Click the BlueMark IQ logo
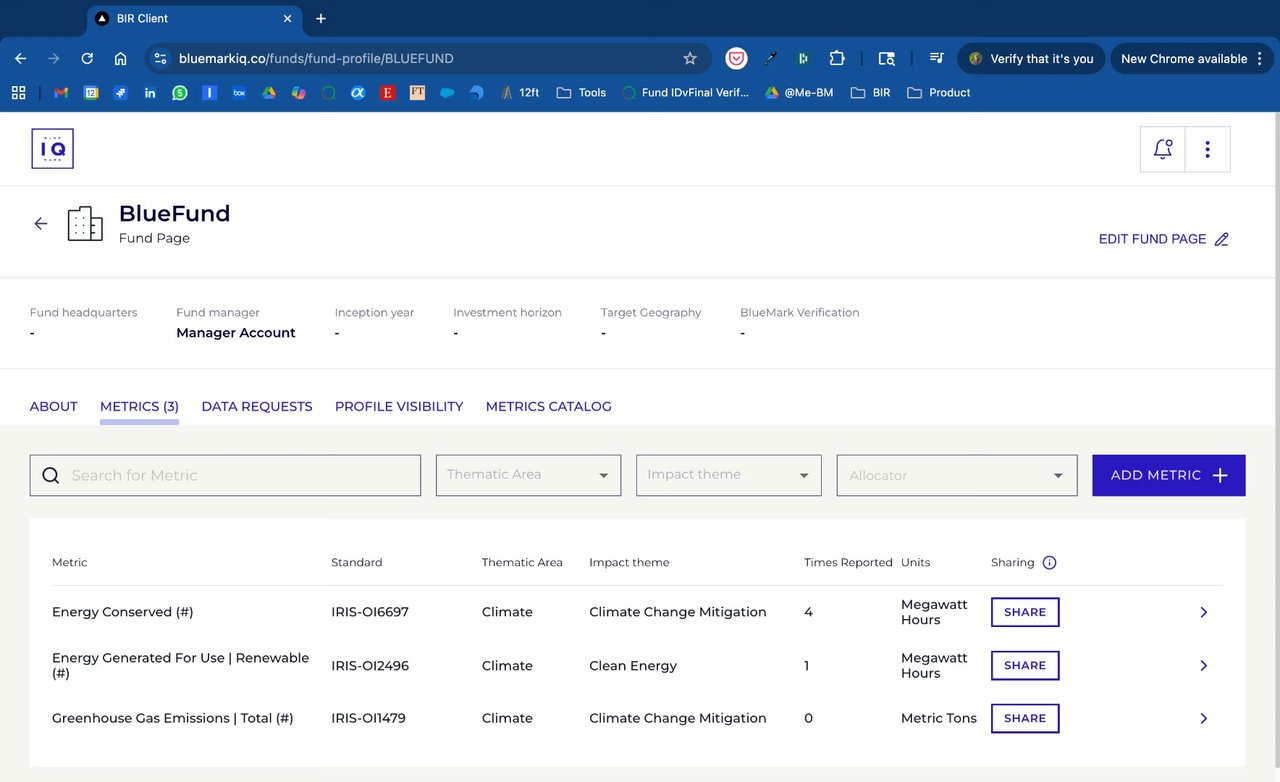The width and height of the screenshot is (1280, 782). click(x=52, y=149)
